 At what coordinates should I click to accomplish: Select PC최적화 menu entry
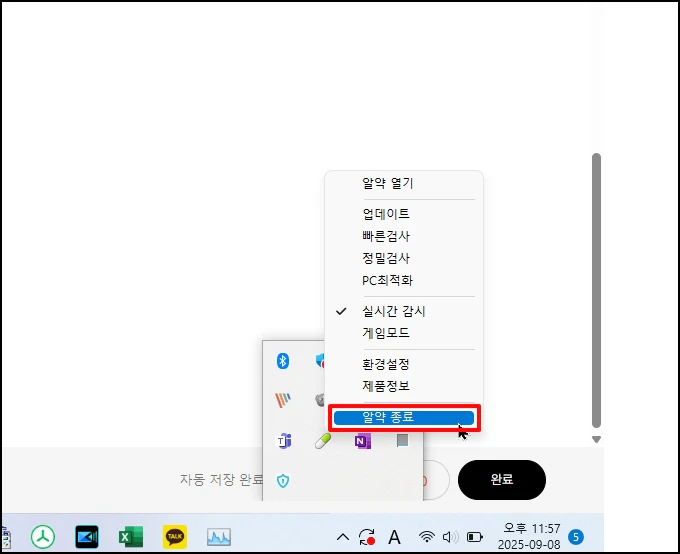click(x=404, y=280)
